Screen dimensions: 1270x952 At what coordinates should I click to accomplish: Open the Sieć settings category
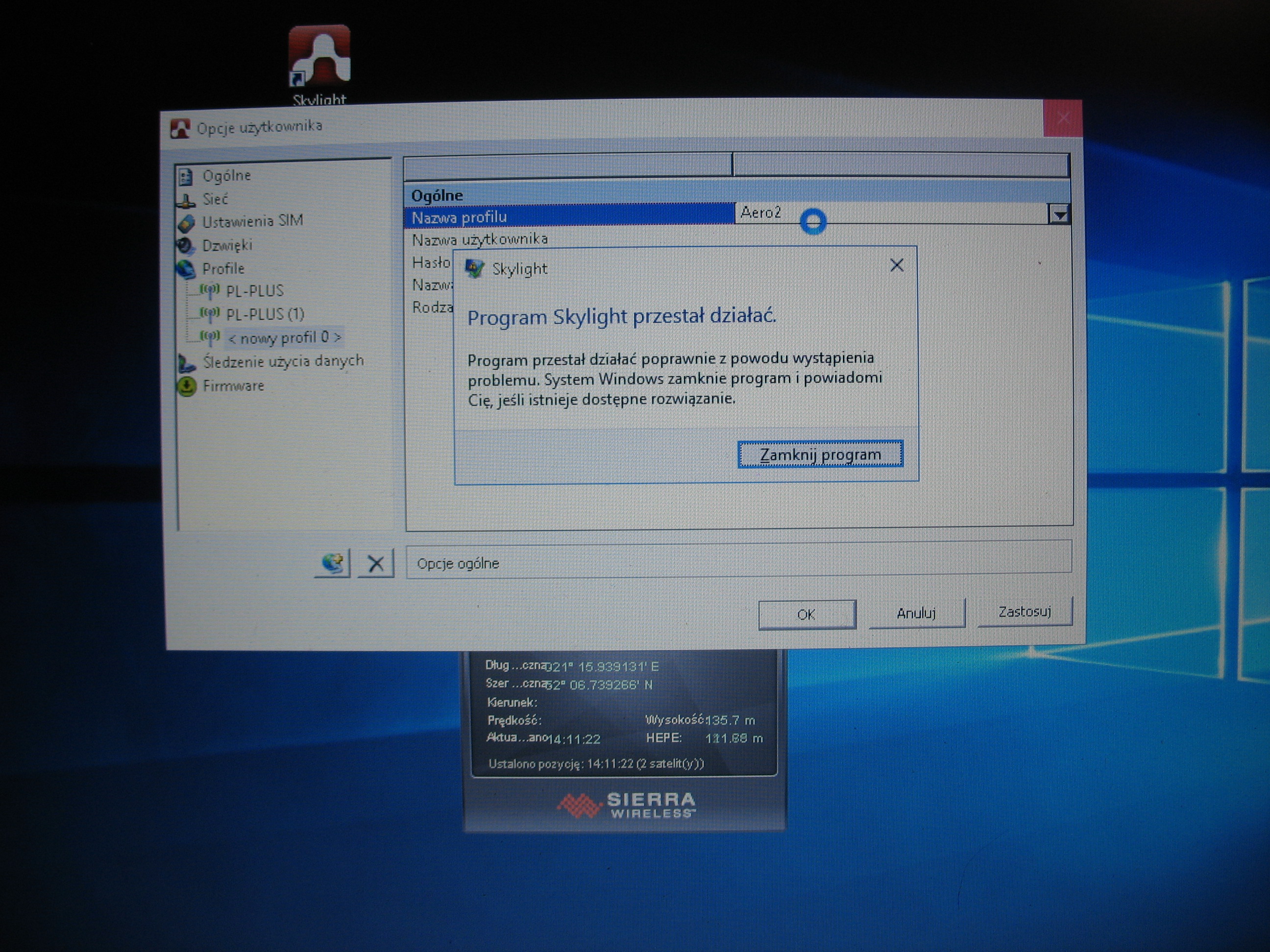[215, 199]
